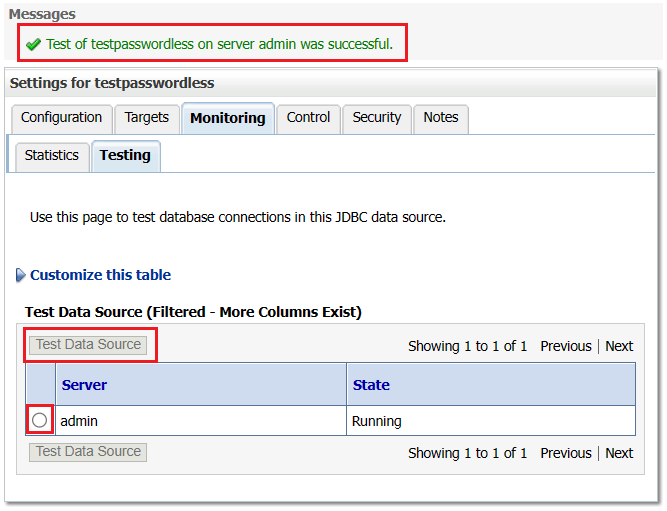667x511 pixels.
Task: Click the bottom Test Data Source button
Action: click(x=88, y=452)
